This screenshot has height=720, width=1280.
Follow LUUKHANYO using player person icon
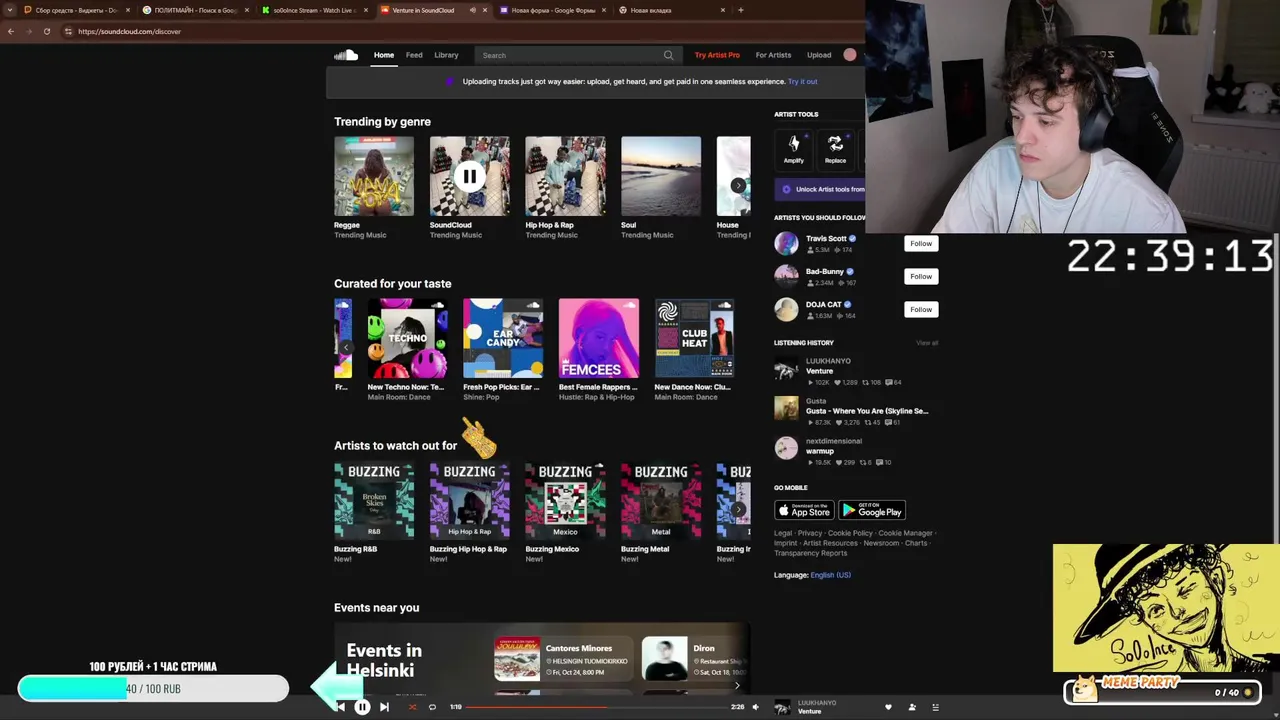point(911,707)
